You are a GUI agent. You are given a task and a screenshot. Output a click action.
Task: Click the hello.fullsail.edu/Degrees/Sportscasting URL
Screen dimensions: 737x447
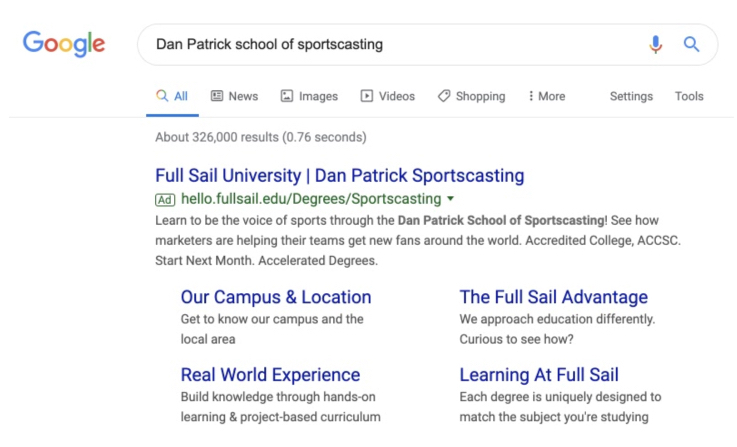[311, 199]
